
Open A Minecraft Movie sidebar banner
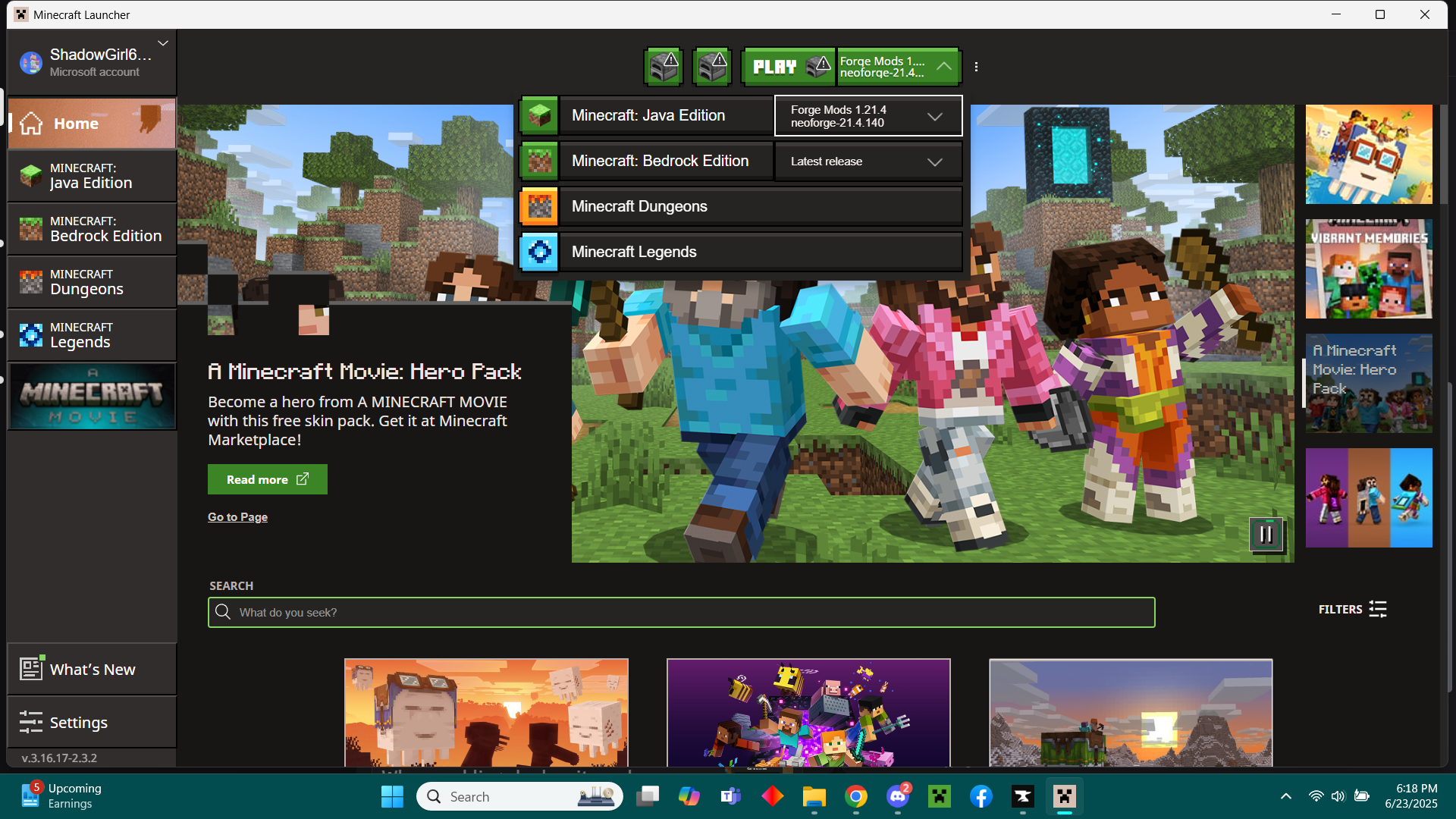(92, 397)
